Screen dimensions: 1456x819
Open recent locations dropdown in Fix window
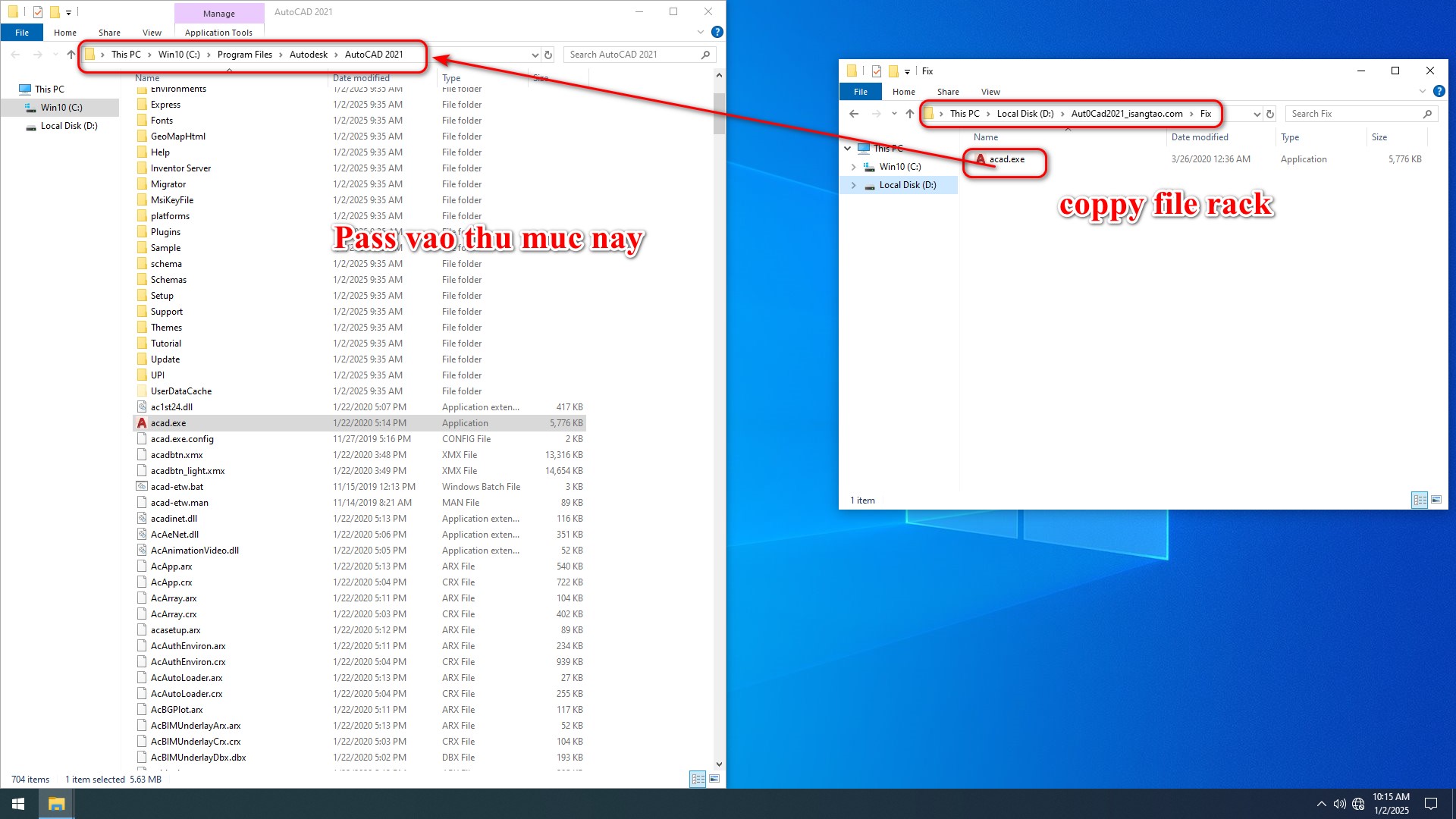[x=894, y=114]
